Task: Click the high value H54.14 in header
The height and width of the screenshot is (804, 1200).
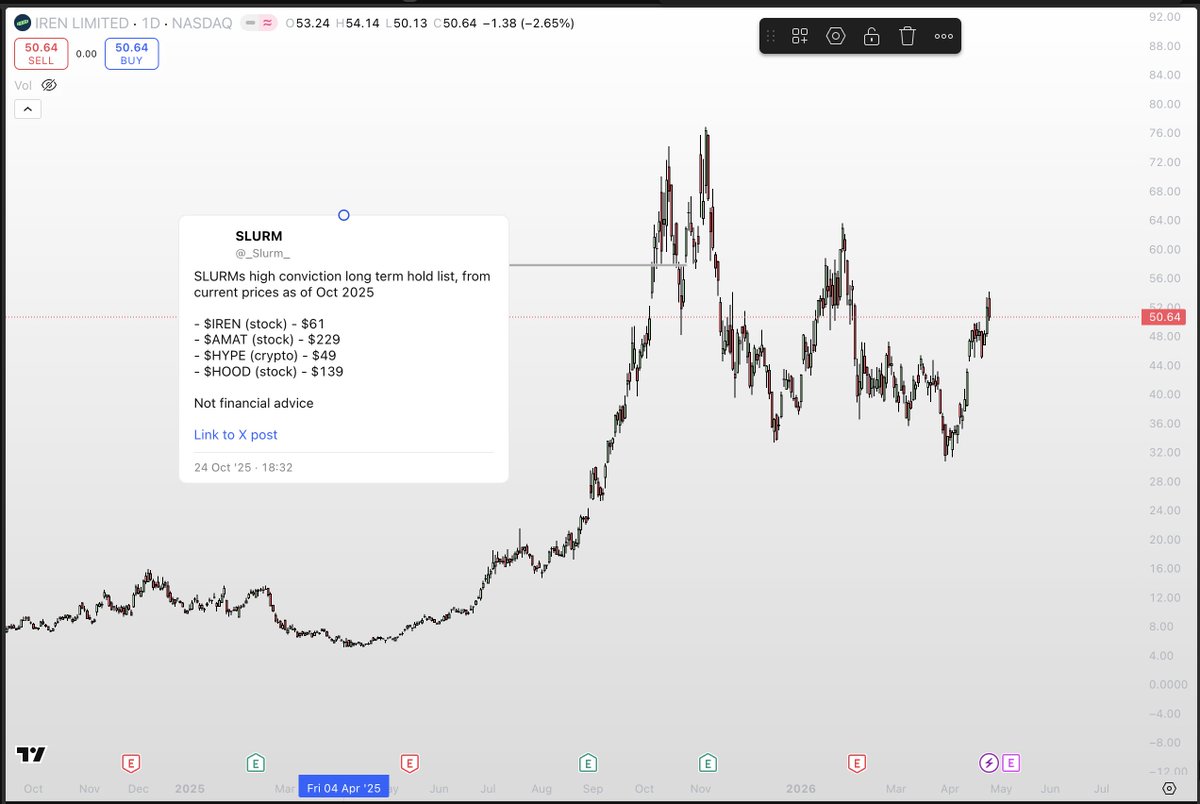Action: tap(356, 23)
